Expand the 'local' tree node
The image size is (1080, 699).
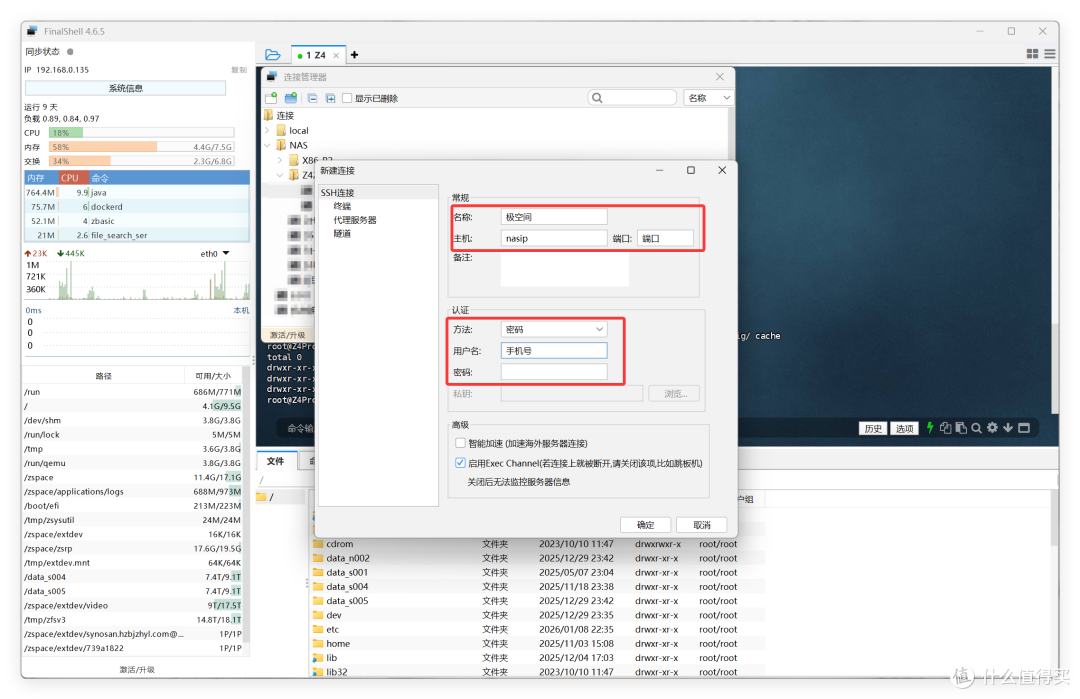pyautogui.click(x=267, y=130)
